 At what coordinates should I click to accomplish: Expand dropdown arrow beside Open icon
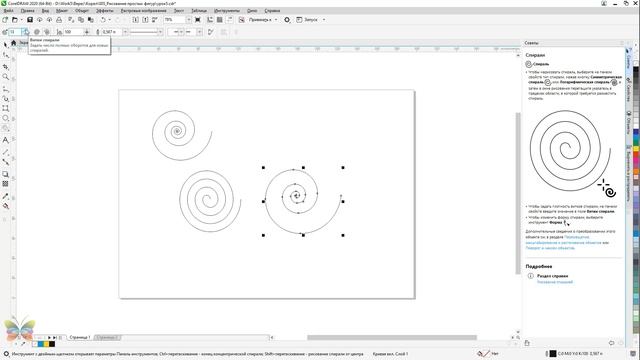coord(21,20)
